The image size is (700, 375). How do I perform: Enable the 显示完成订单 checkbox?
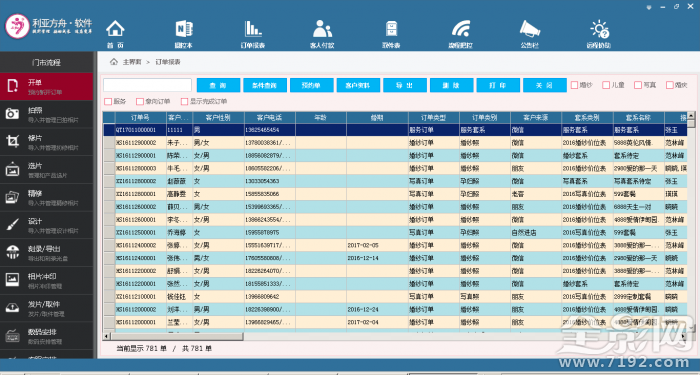tap(184, 101)
